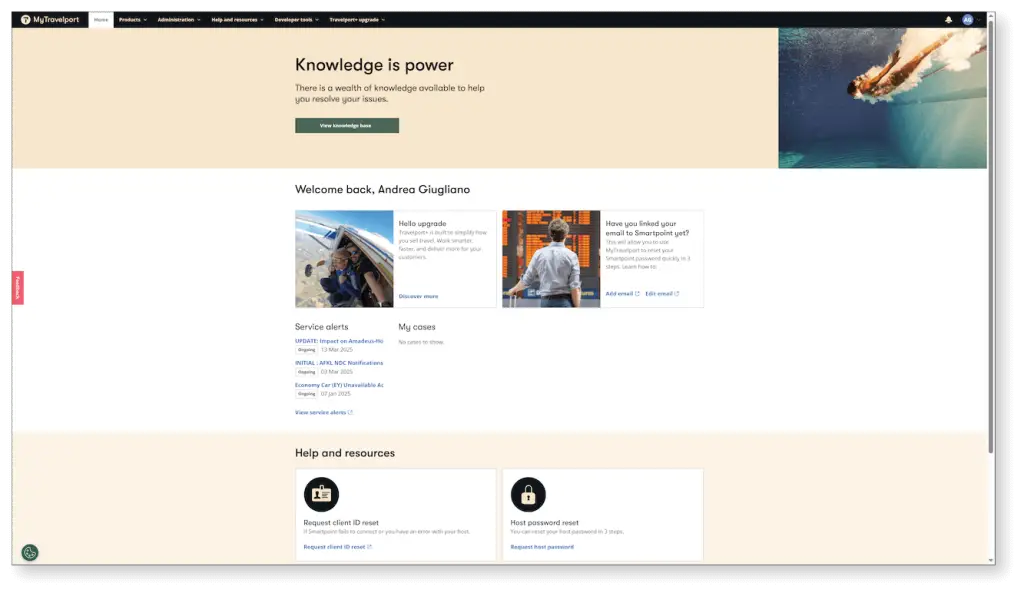
Task: Expand the Travelport+ upgrade menu
Action: point(357,19)
